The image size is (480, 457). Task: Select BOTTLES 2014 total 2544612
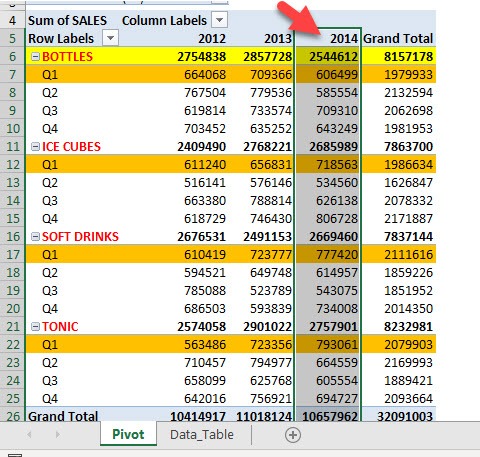[x=333, y=57]
